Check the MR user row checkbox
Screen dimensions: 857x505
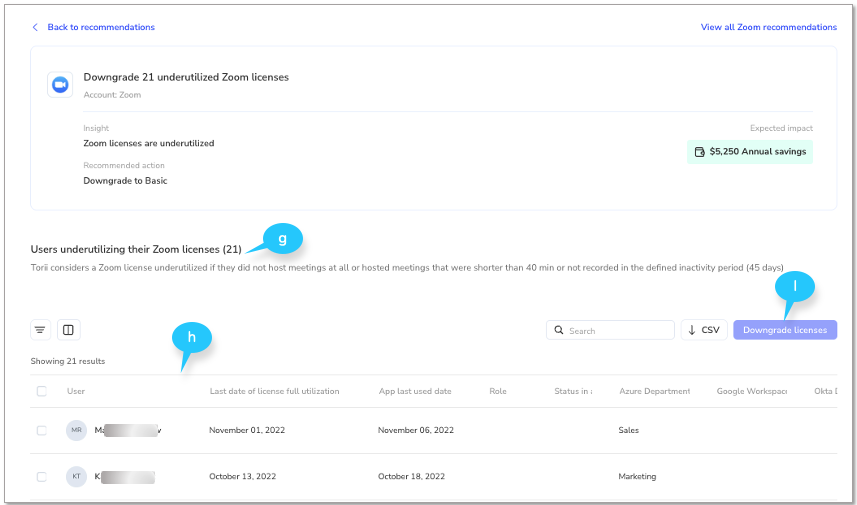pyautogui.click(x=42, y=430)
